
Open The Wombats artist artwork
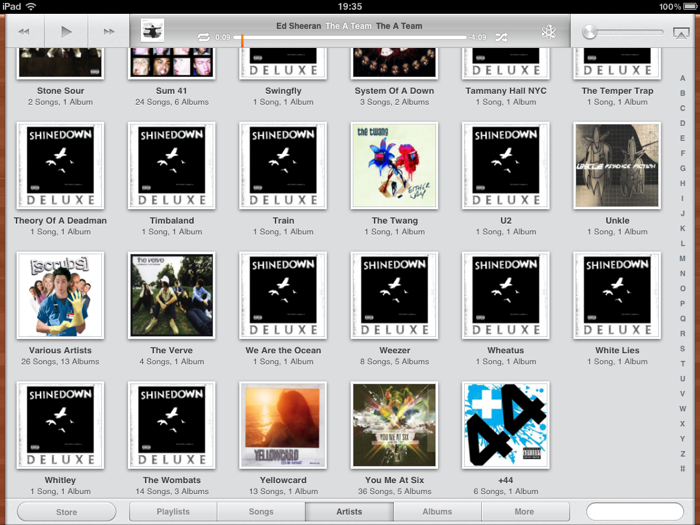pos(171,425)
